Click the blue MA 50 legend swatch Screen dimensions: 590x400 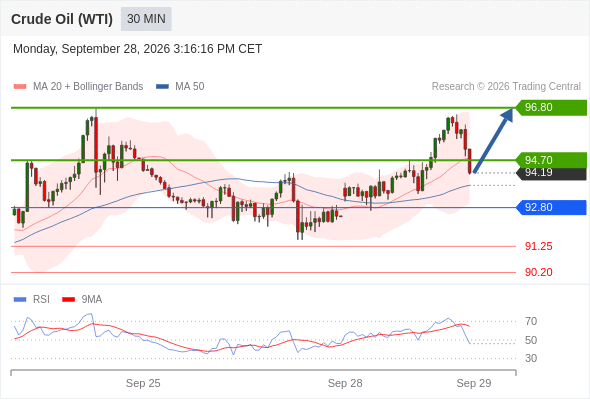pos(162,87)
